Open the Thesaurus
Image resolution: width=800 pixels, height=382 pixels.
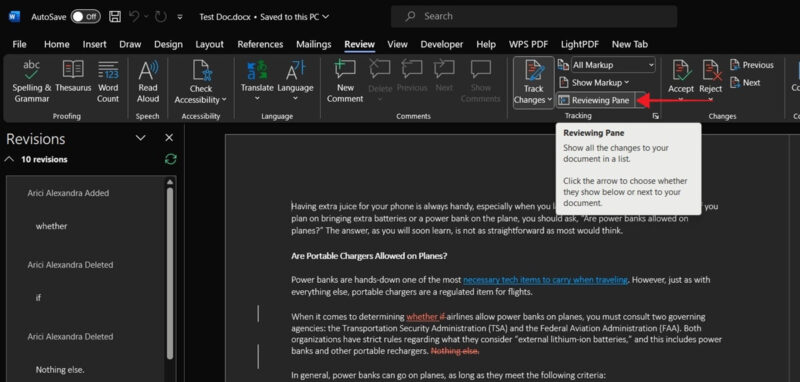(x=73, y=77)
